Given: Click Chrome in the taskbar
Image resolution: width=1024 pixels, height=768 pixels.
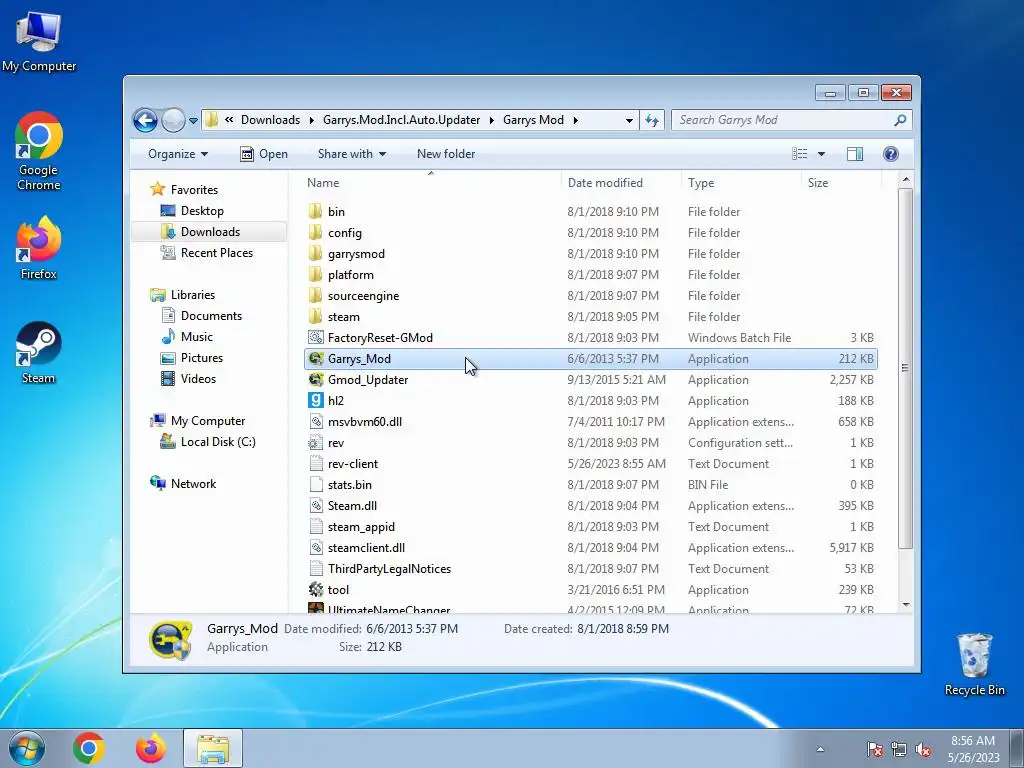Looking at the screenshot, I should 89,748.
